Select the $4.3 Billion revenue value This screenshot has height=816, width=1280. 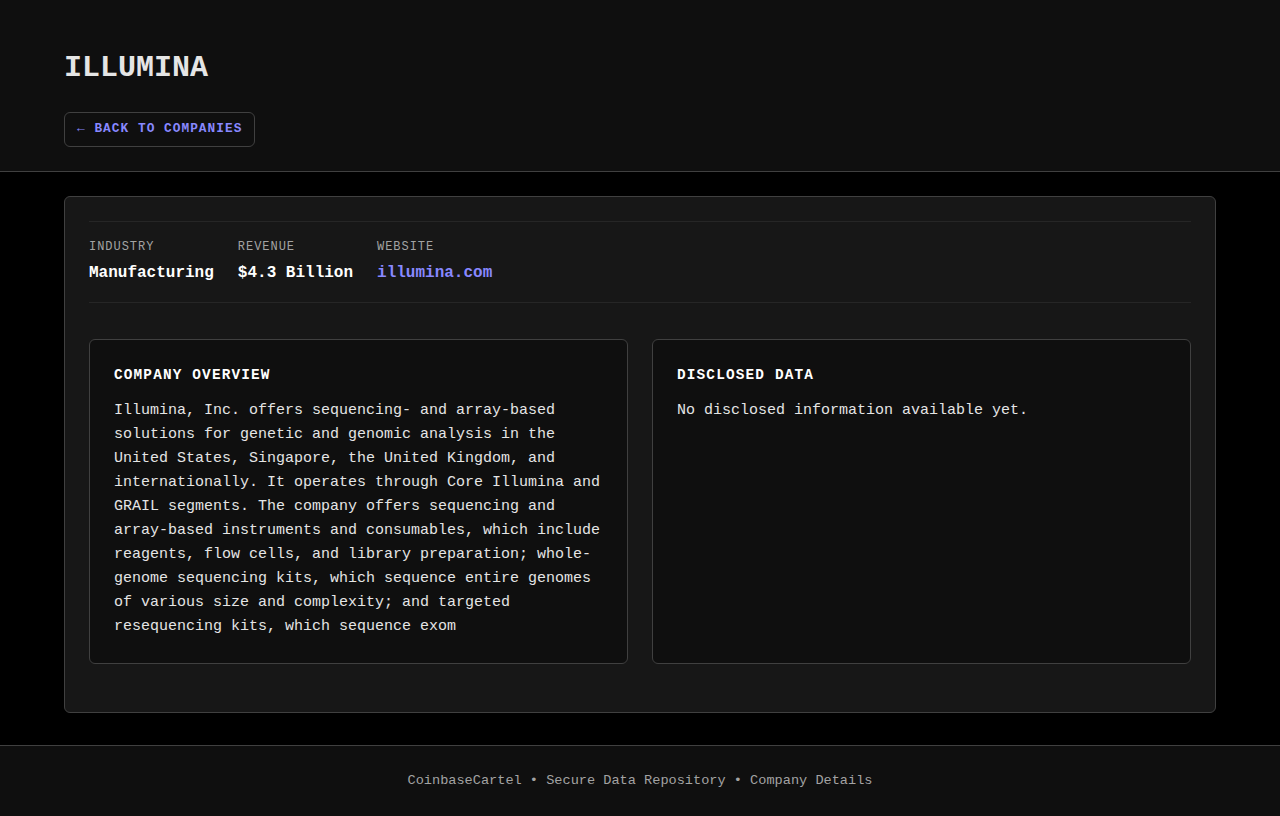(295, 272)
